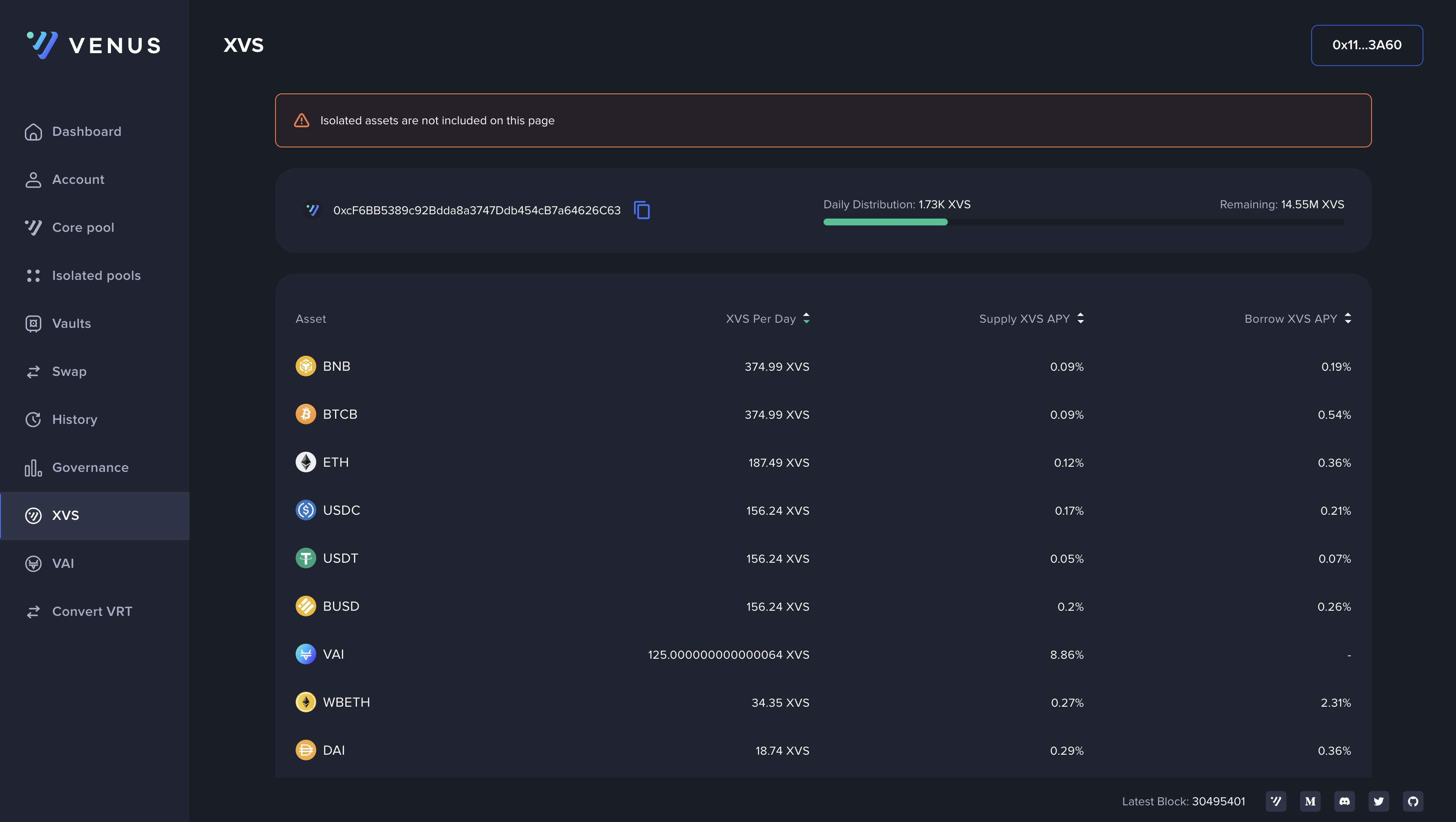Open the Dashboard menu item

click(x=87, y=132)
